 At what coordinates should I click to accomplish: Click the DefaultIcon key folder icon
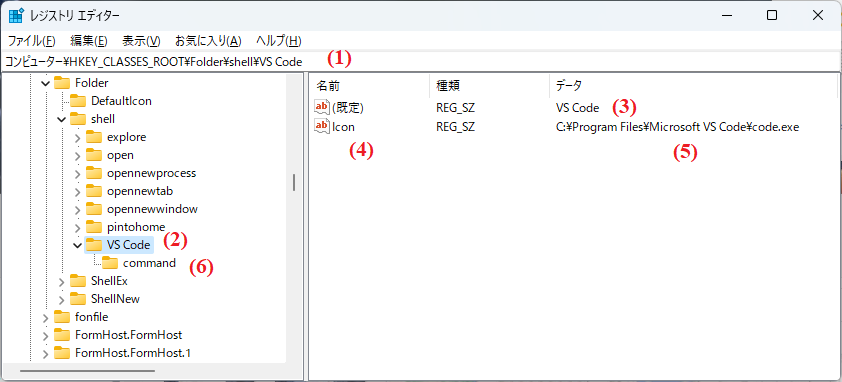coord(78,100)
